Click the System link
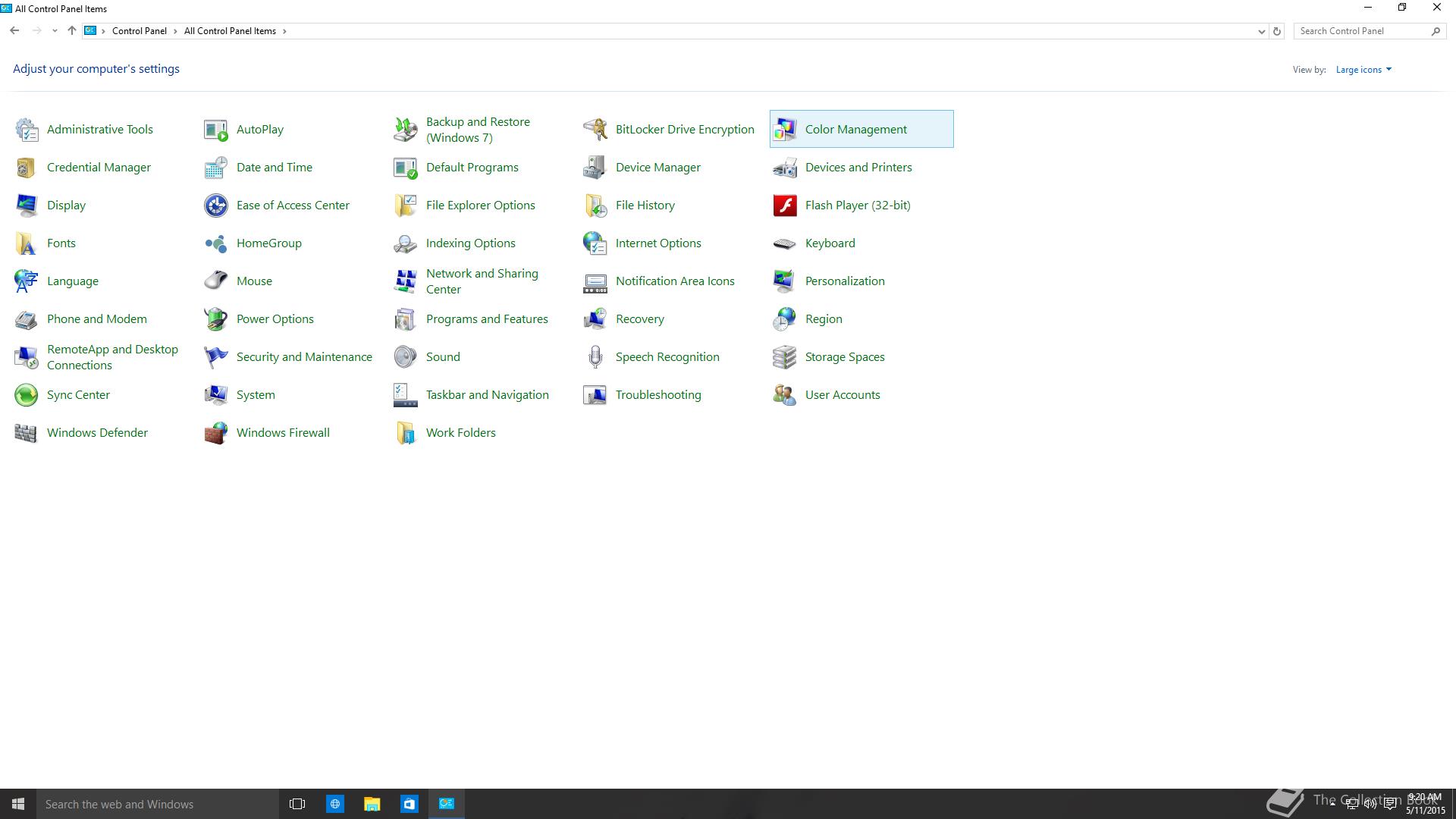This screenshot has width=1456, height=819. click(x=256, y=395)
